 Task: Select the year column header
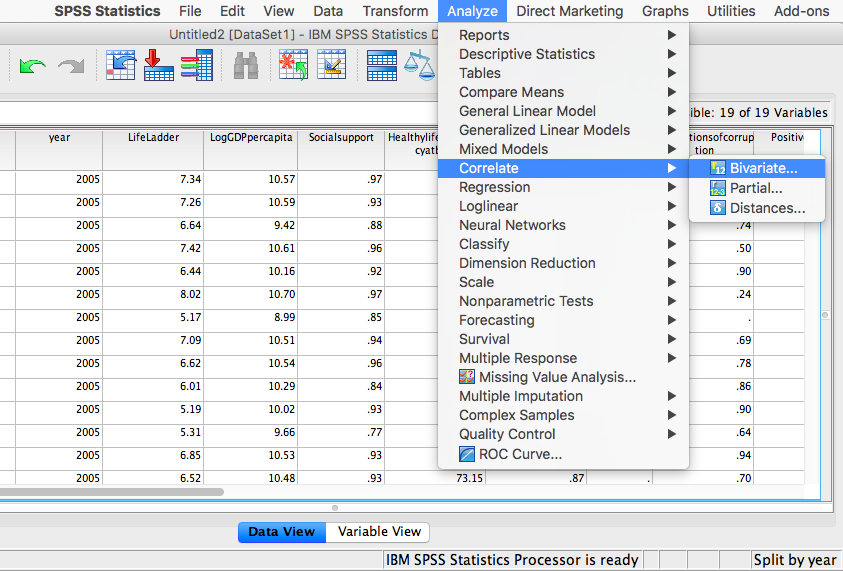59,149
